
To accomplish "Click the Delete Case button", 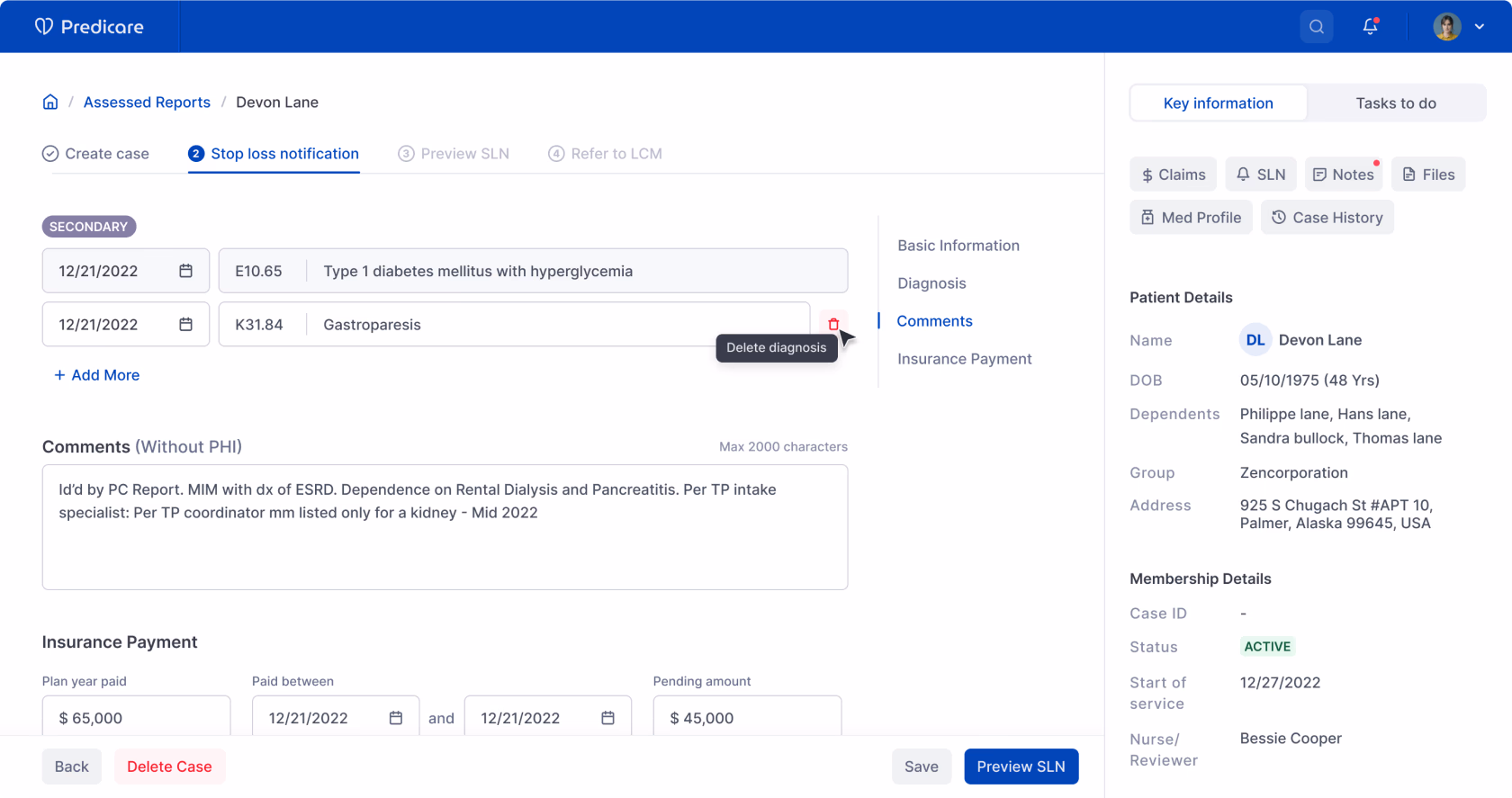I will click(169, 767).
